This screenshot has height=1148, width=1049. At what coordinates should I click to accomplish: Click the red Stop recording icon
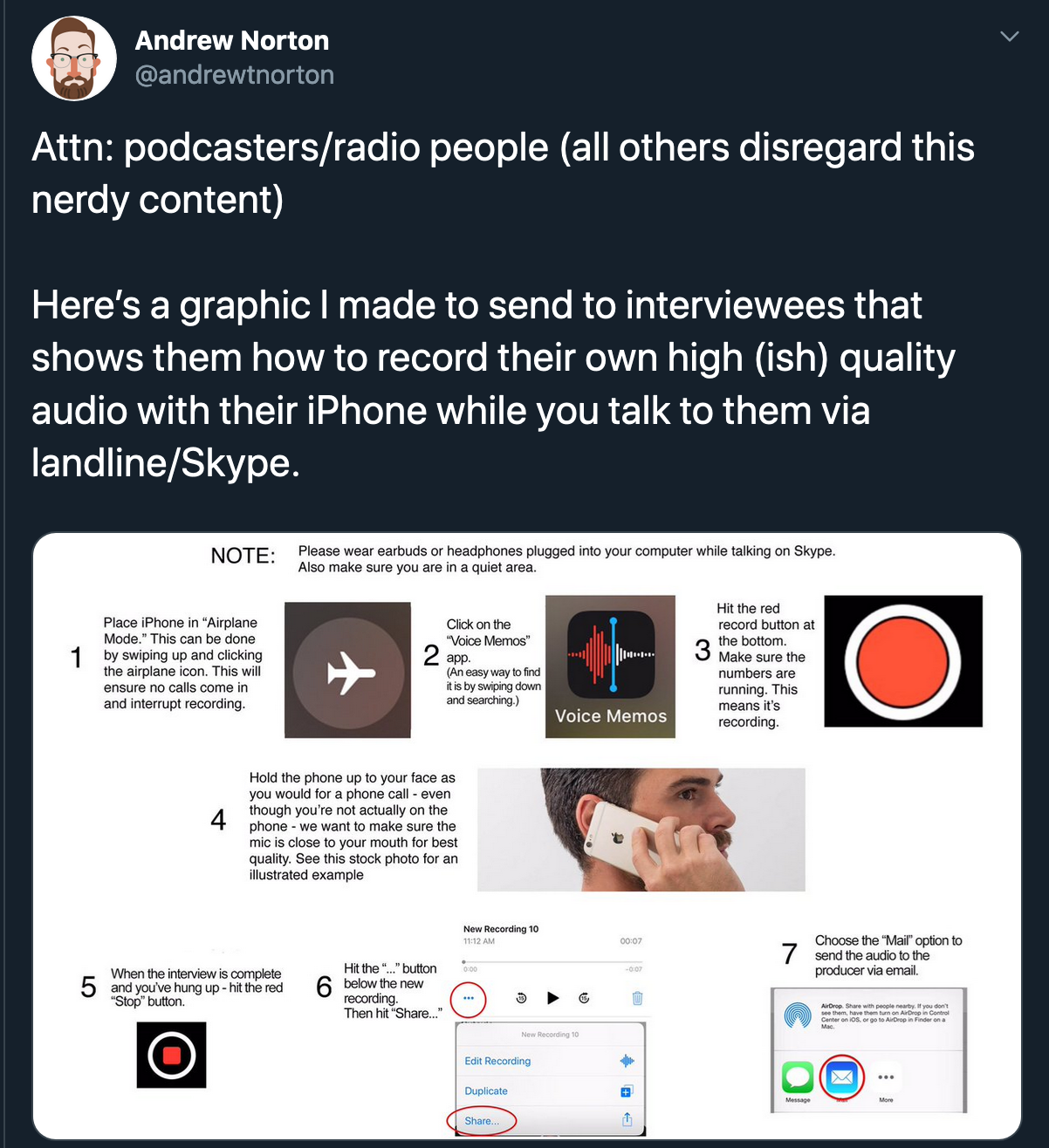pyautogui.click(x=171, y=1056)
